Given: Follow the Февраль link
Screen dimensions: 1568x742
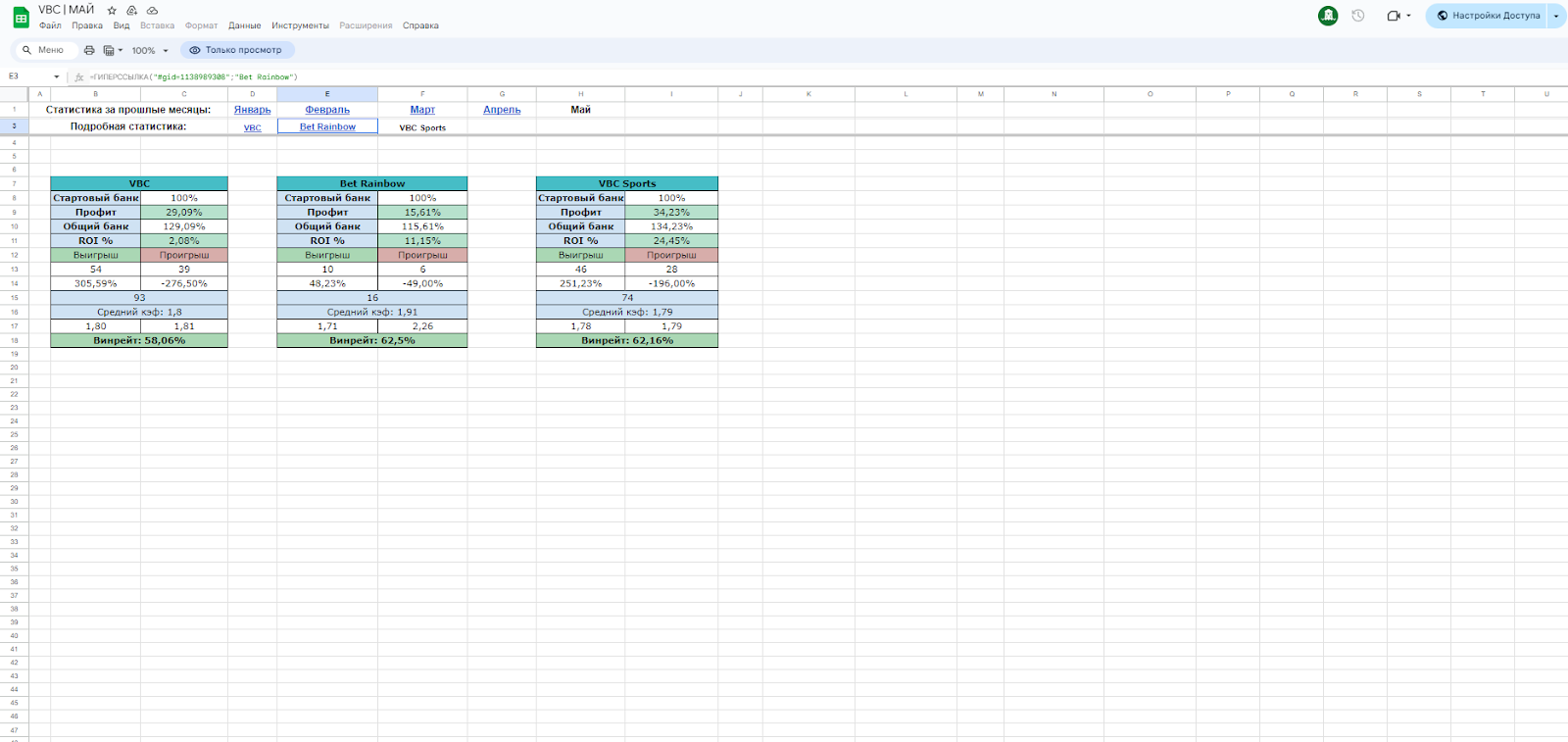Looking at the screenshot, I should [327, 110].
